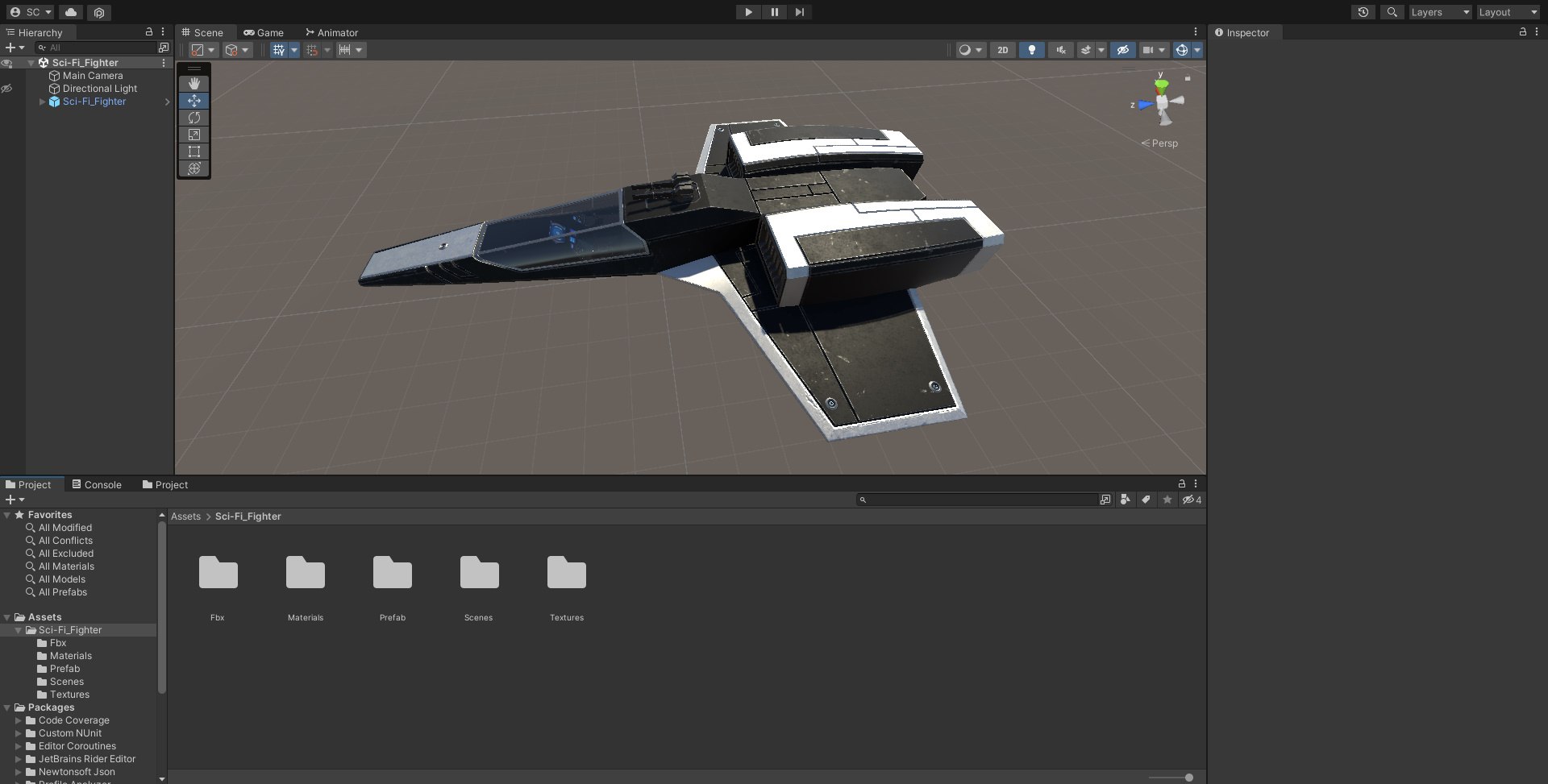Open Unity Cloud services icon
This screenshot has height=784, width=1548.
click(x=71, y=12)
